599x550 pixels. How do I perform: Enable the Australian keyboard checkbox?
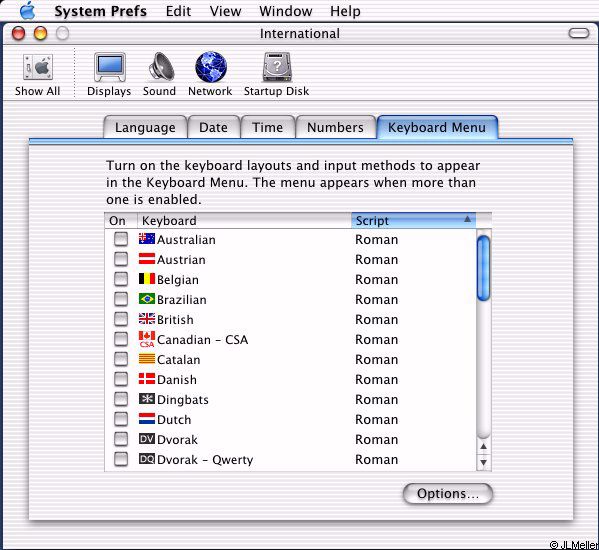(x=121, y=239)
